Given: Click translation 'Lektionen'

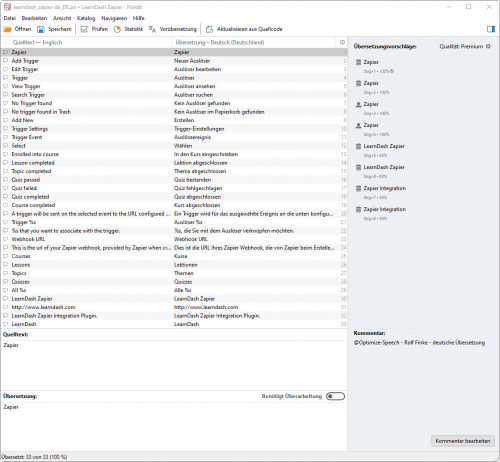Looking at the screenshot, I should click(x=186, y=265).
